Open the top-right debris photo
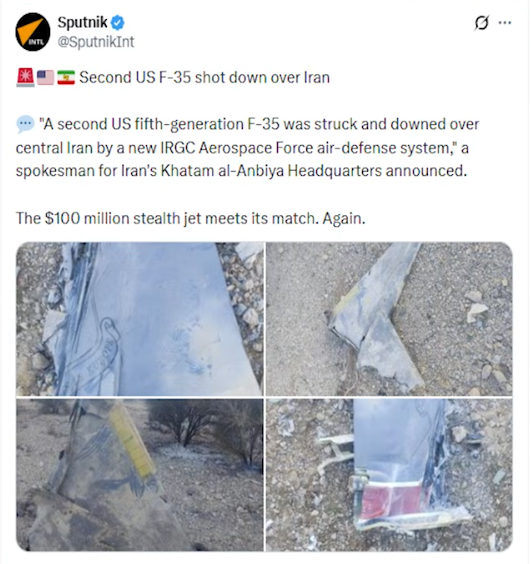Image resolution: width=531 pixels, height=564 pixels. pyautogui.click(x=389, y=319)
